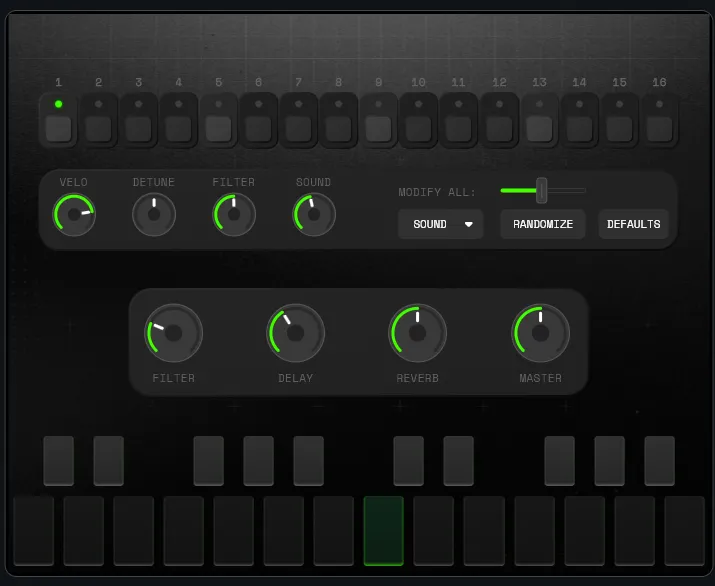The width and height of the screenshot is (715, 586).
Task: Enable step 10 in the sequencer
Action: click(419, 129)
